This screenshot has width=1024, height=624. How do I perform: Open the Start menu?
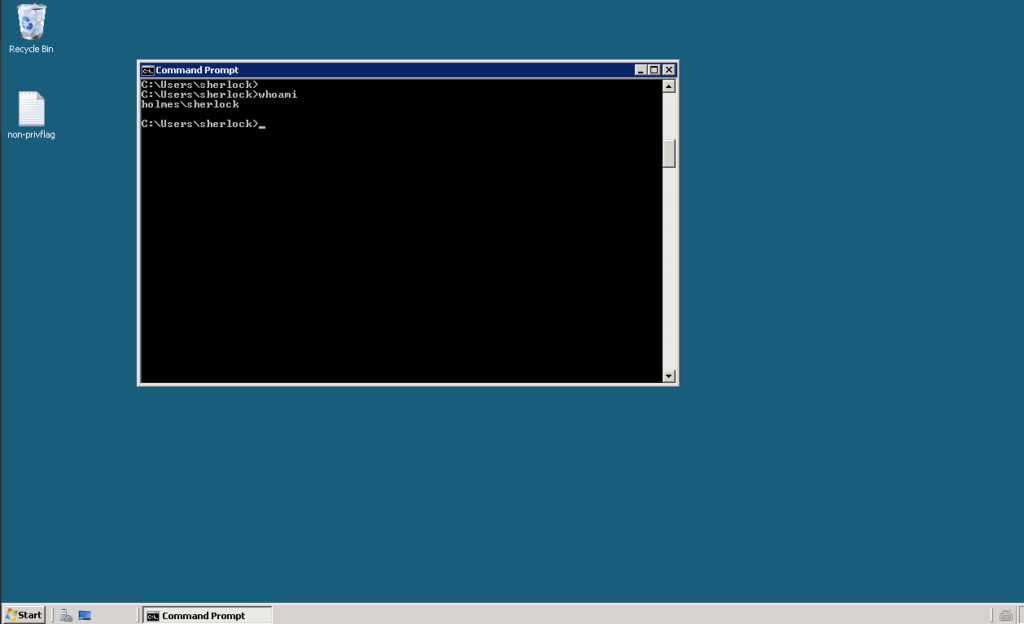click(x=24, y=615)
